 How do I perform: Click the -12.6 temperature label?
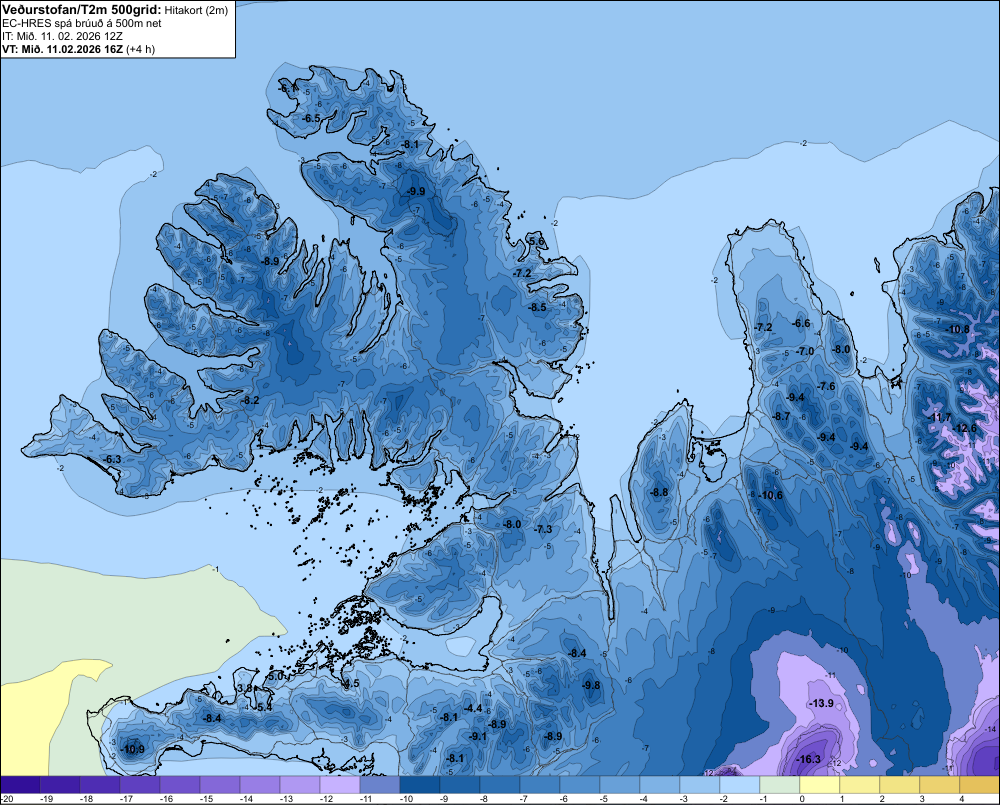tap(965, 428)
